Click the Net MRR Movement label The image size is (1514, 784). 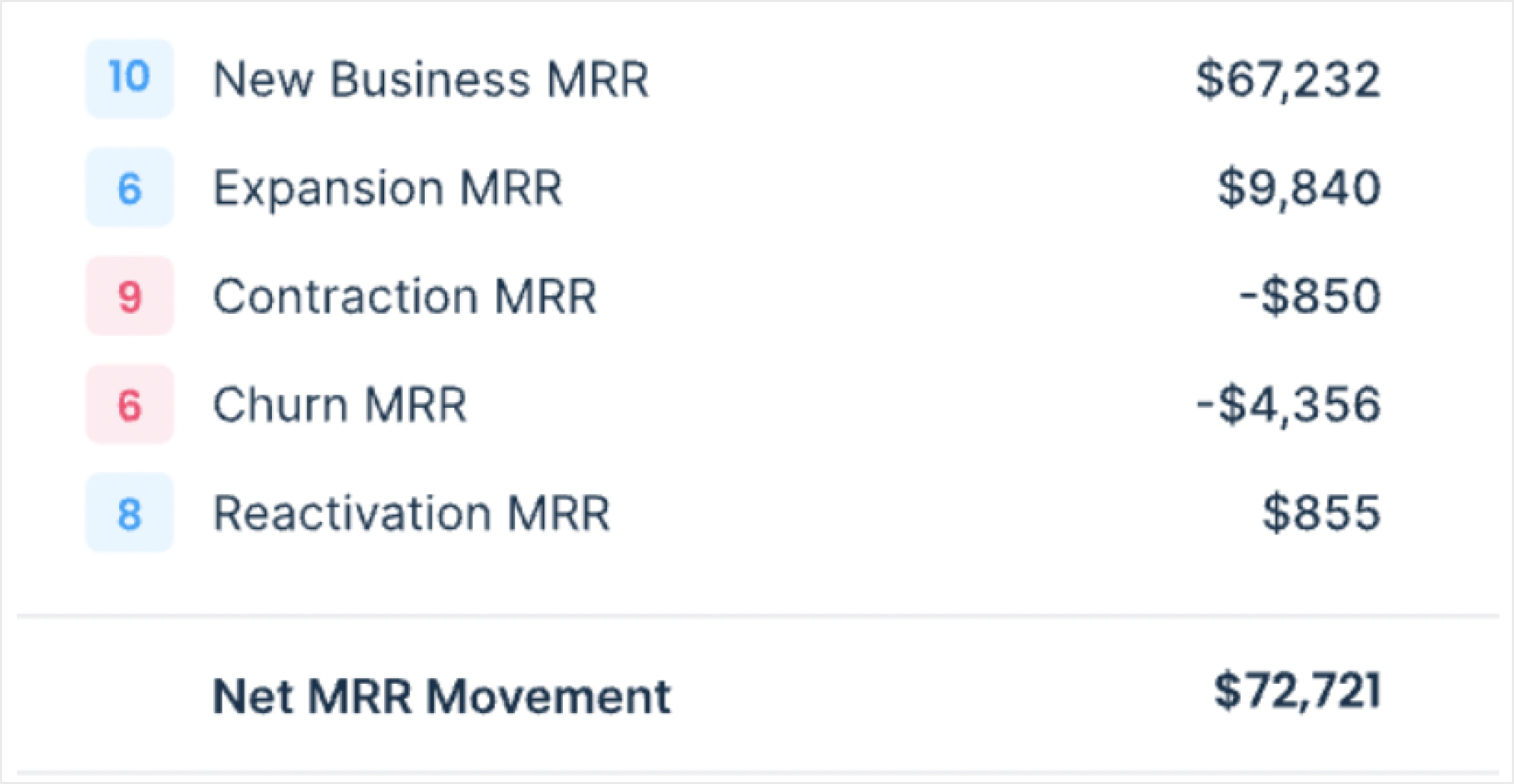point(442,696)
